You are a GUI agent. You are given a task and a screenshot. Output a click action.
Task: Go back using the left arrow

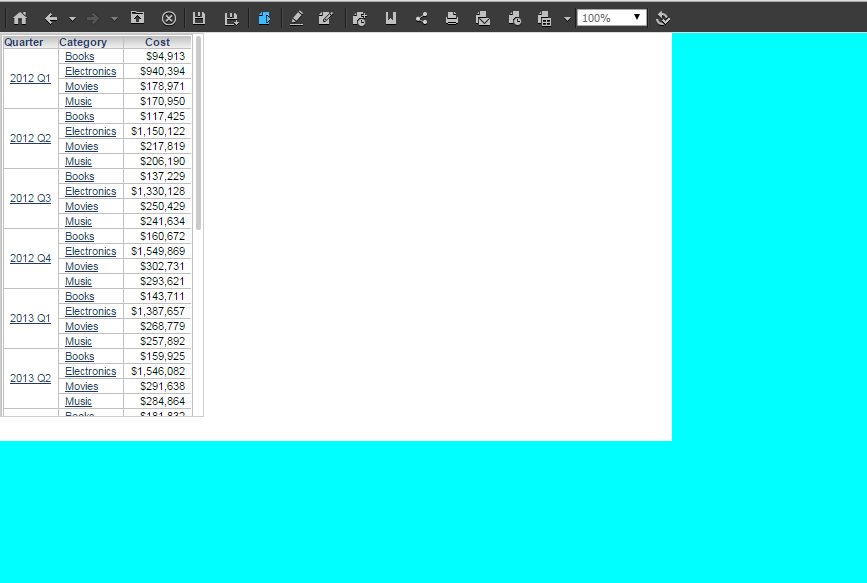click(51, 18)
